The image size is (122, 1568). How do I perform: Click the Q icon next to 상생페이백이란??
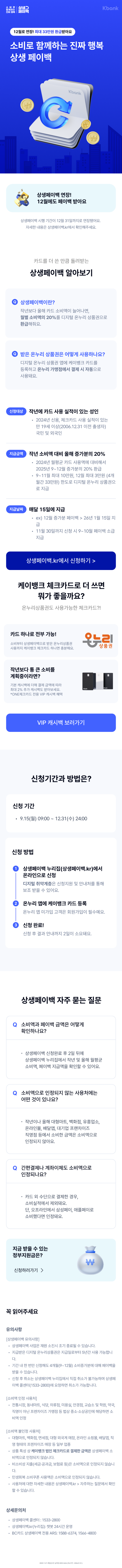tap(15, 302)
